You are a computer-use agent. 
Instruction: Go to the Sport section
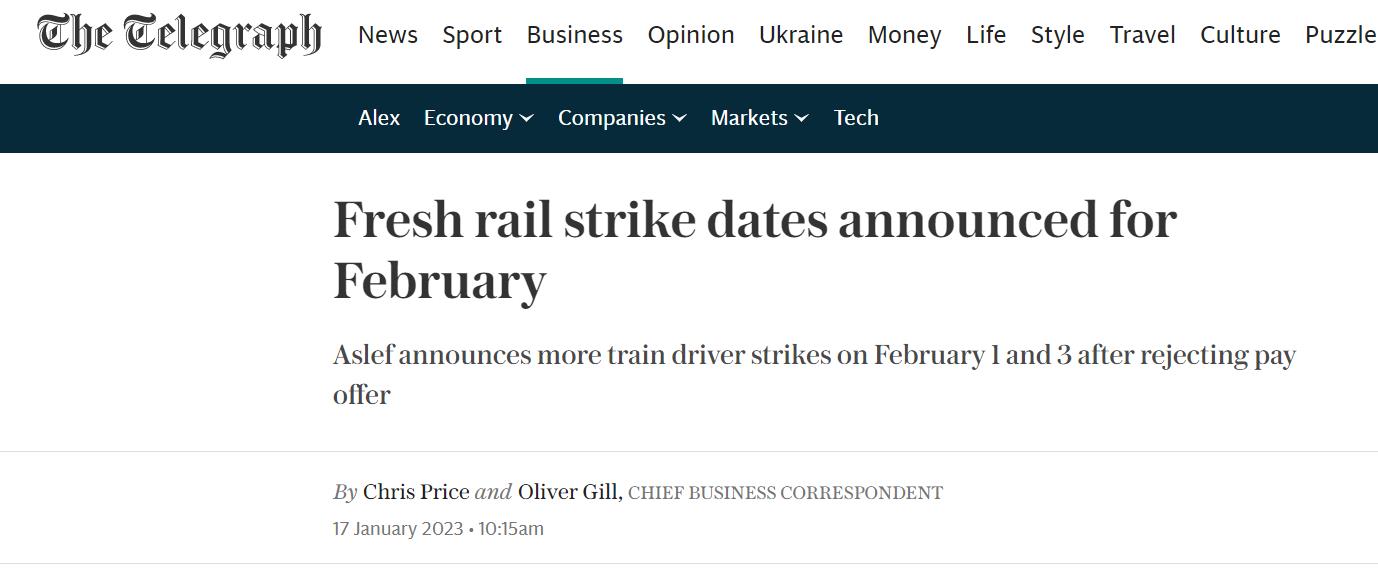[472, 35]
